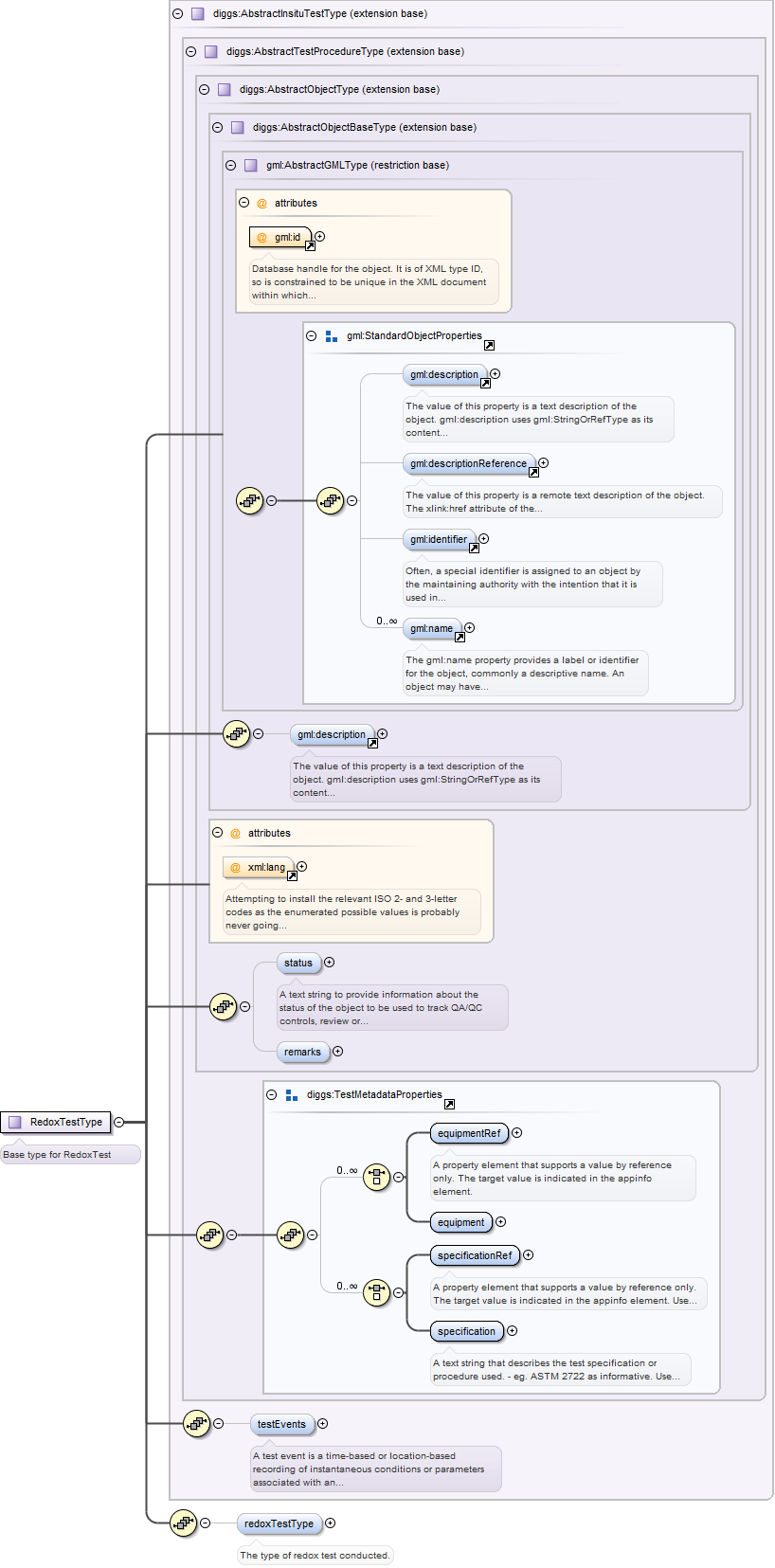Collapse the diggs:AbstractTestProcedureType section
The height and width of the screenshot is (1568, 775).
click(x=190, y=51)
